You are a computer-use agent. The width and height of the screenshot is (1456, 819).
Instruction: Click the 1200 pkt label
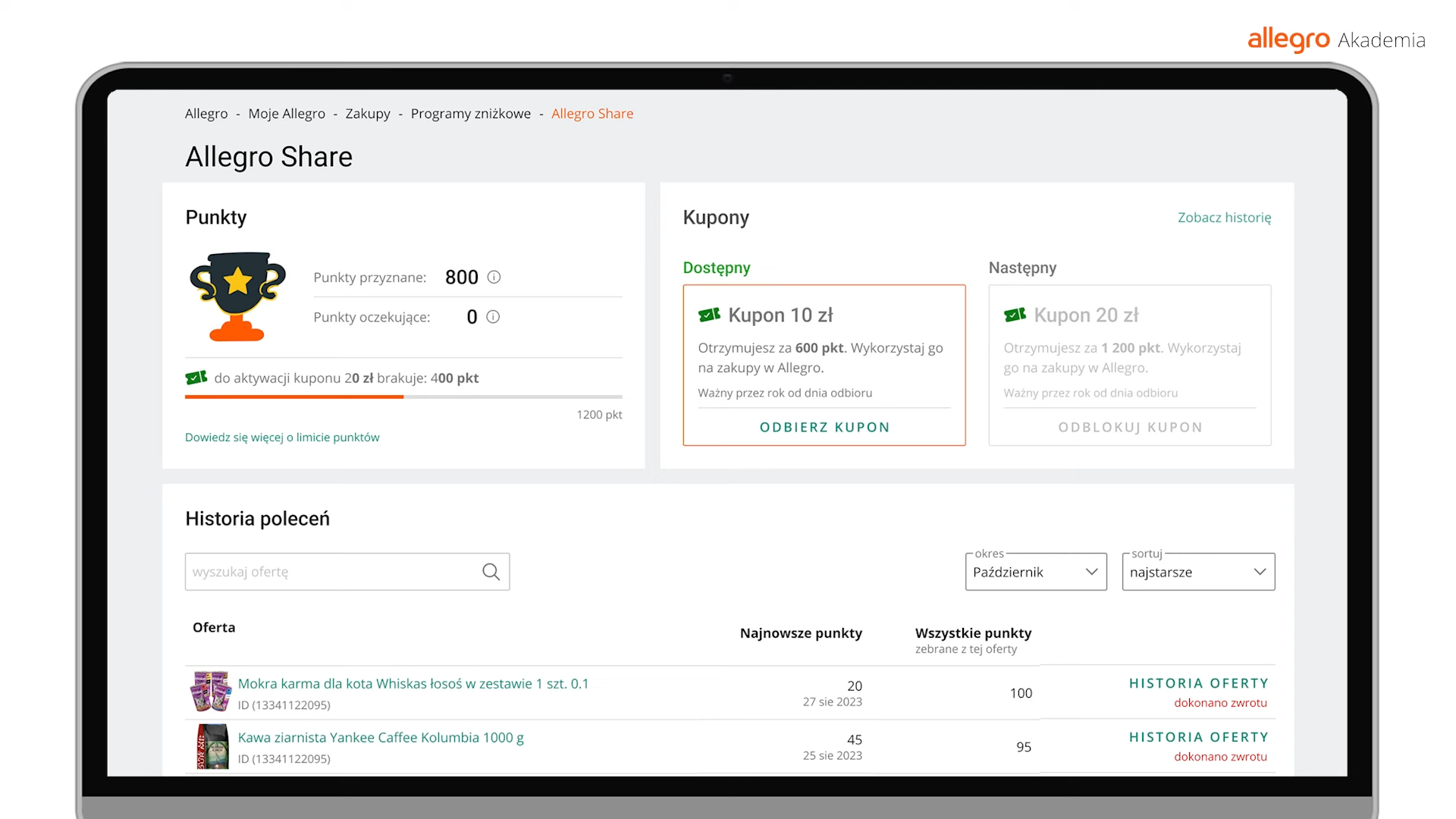[599, 415]
